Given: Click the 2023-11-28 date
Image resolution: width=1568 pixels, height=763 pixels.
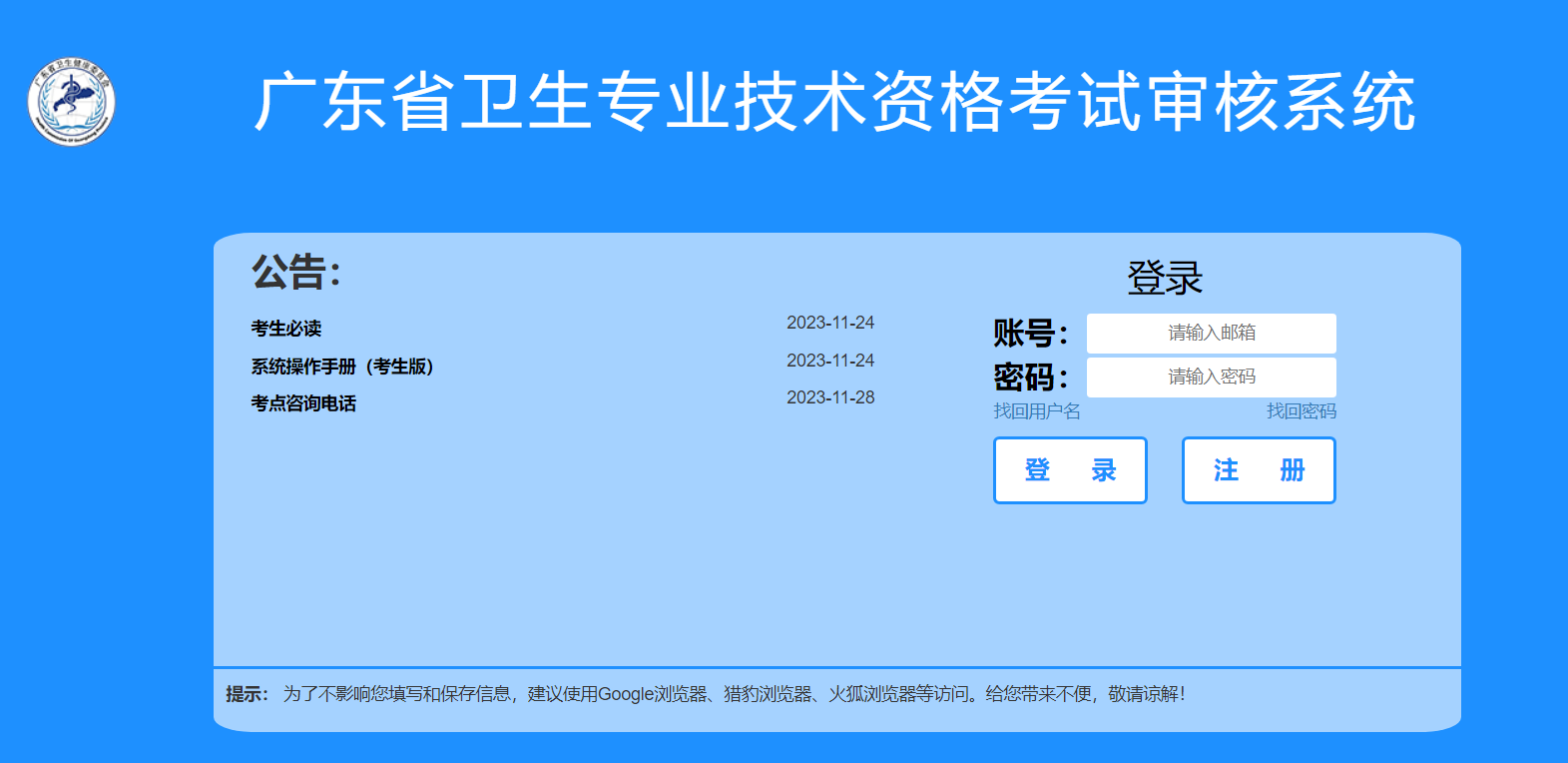Looking at the screenshot, I should pyautogui.click(x=829, y=397).
